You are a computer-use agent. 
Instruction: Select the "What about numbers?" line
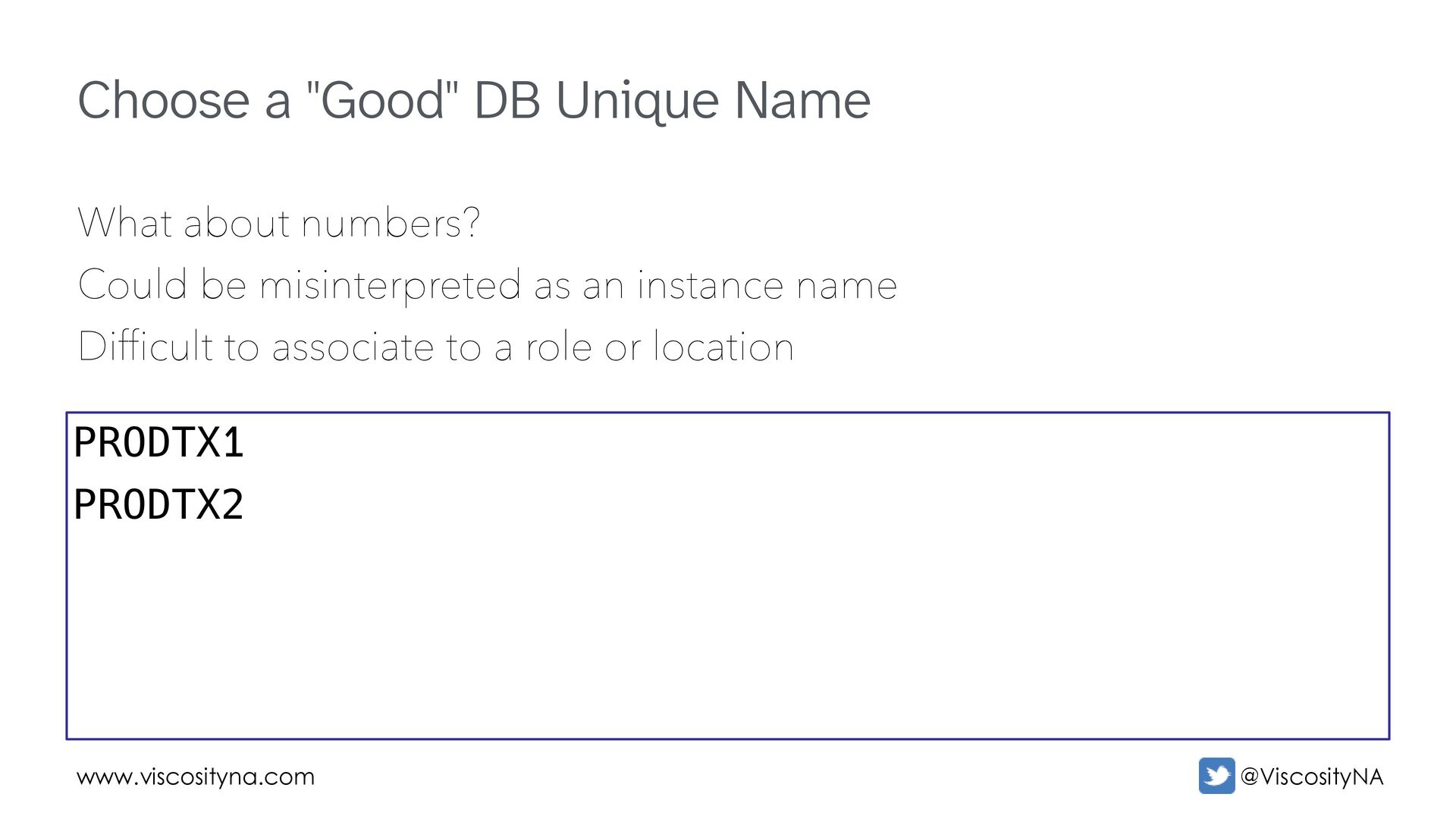coord(279,223)
